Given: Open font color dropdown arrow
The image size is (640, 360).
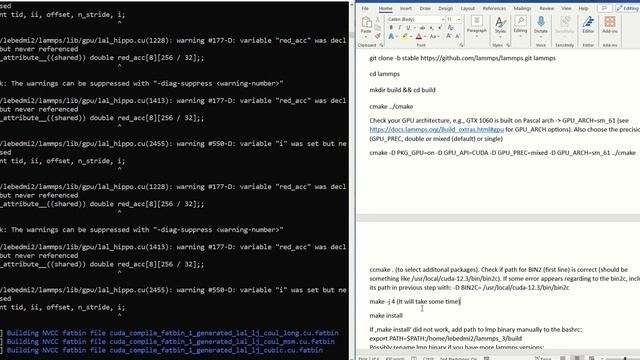Looking at the screenshot, I should point(425,36).
